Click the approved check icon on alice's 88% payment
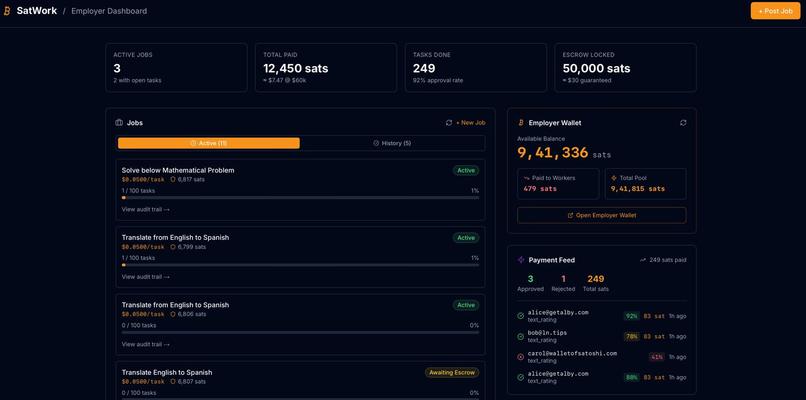The width and height of the screenshot is (806, 400). click(520, 377)
